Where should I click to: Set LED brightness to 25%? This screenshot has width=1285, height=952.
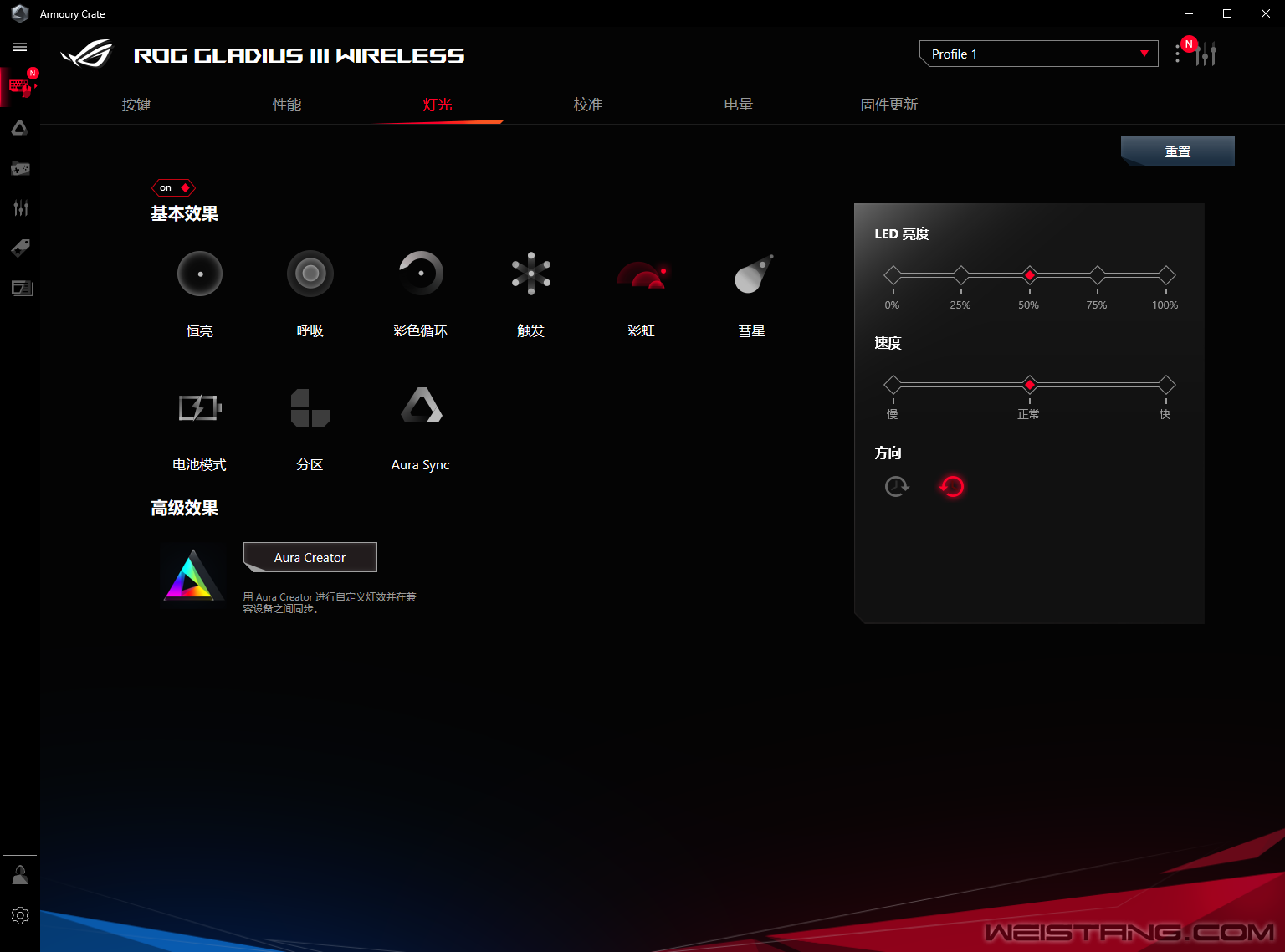tap(961, 275)
